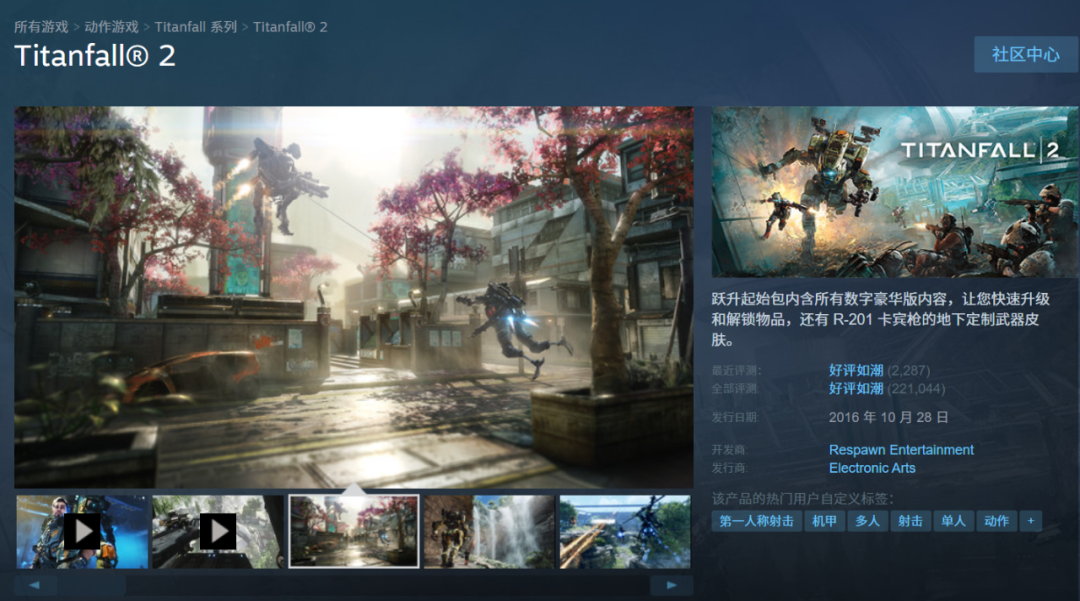Add a tag with the plus button
This screenshot has width=1080, height=601.
(x=1030, y=521)
